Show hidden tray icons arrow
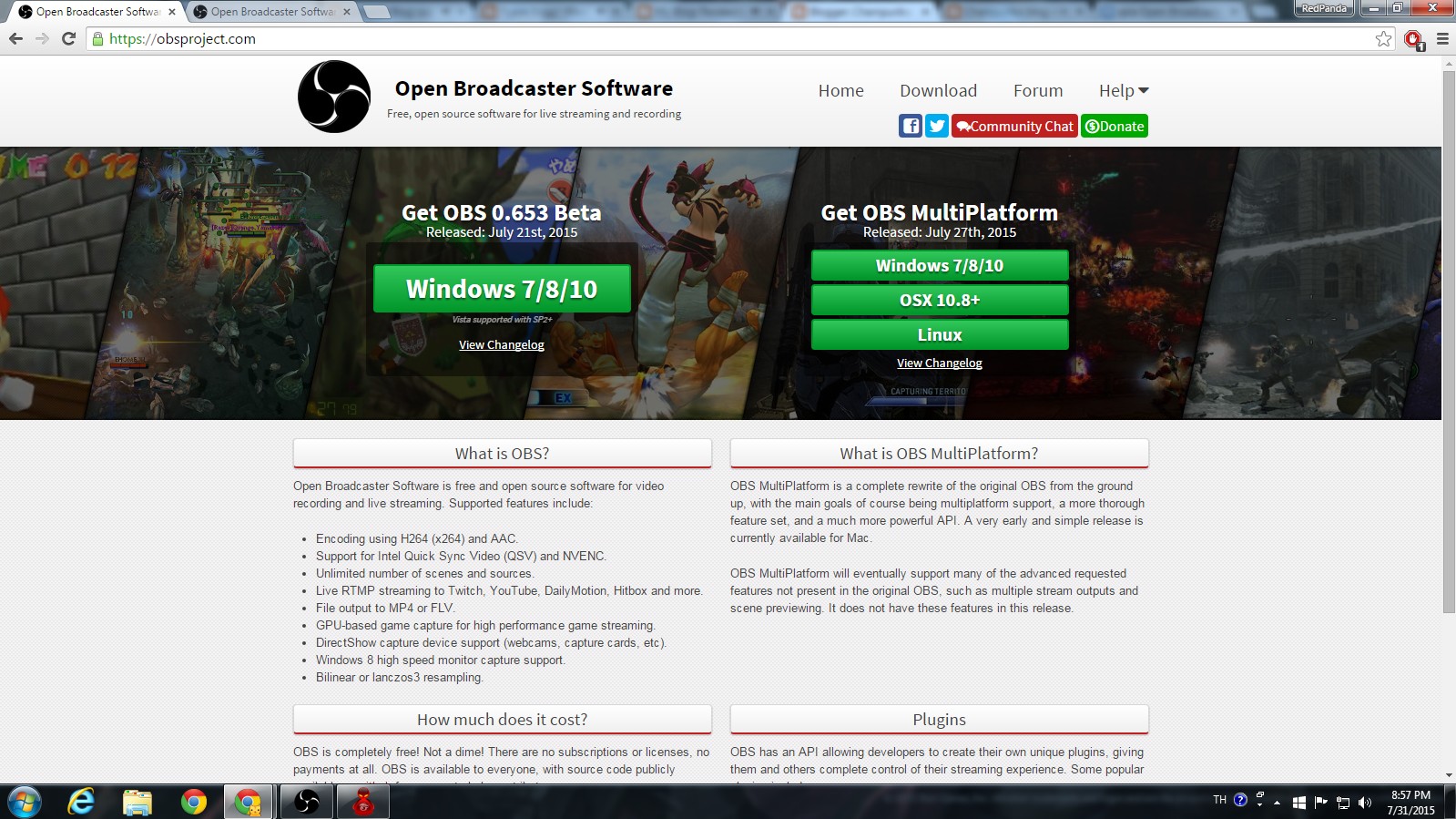The width and height of the screenshot is (1456, 819). tap(1277, 803)
